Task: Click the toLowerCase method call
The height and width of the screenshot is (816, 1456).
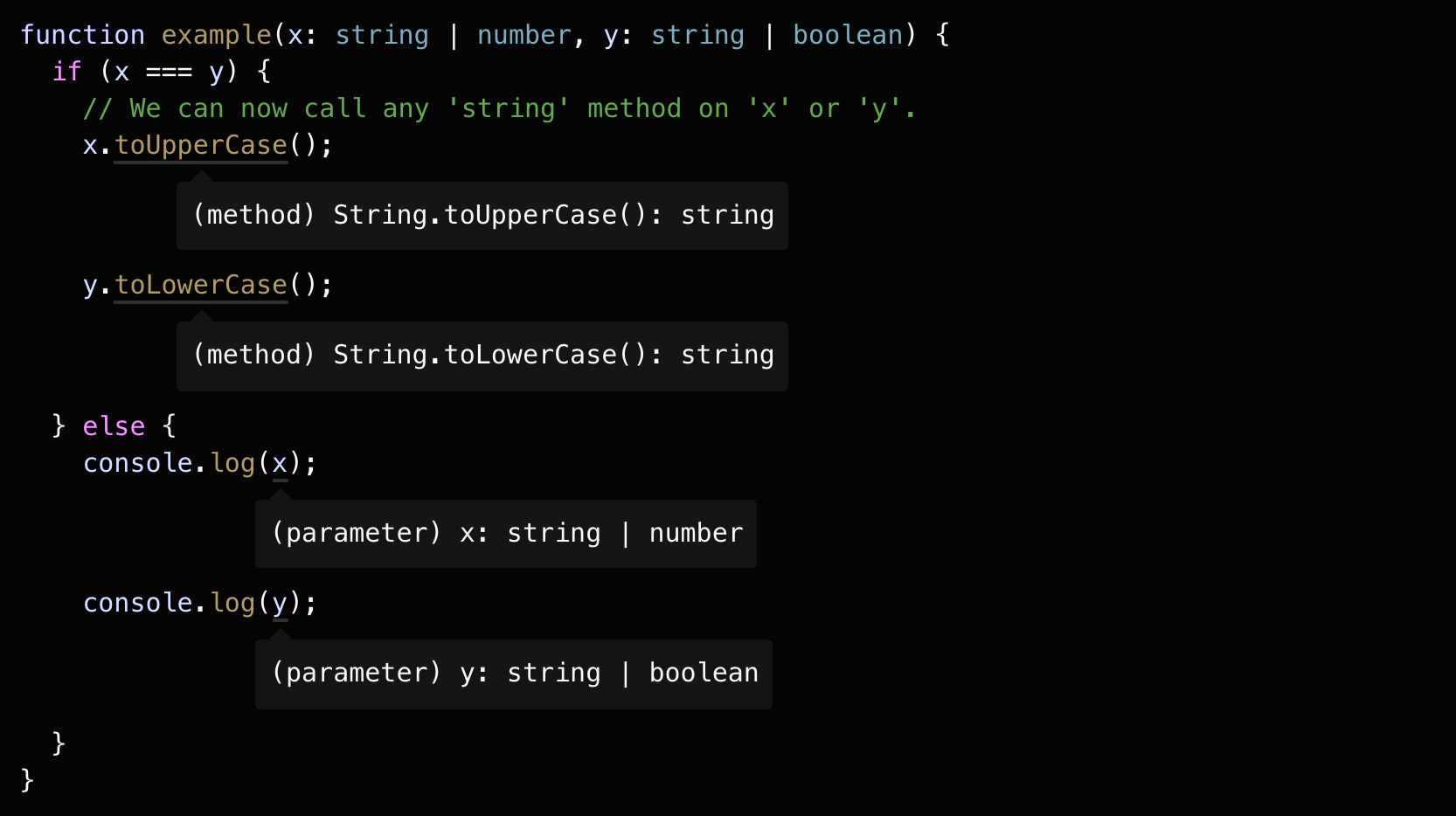Action: tap(201, 285)
